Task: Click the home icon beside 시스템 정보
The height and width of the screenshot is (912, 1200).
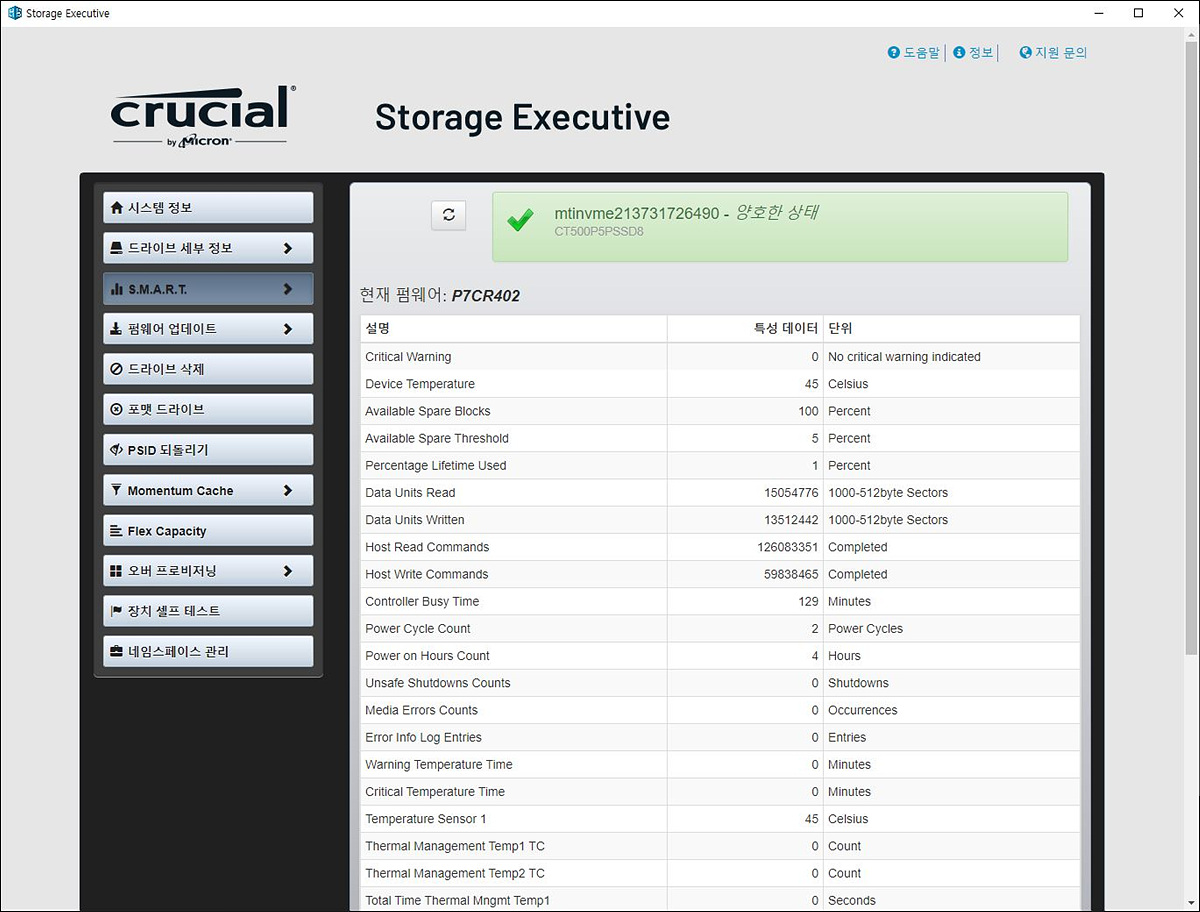Action: pos(117,208)
